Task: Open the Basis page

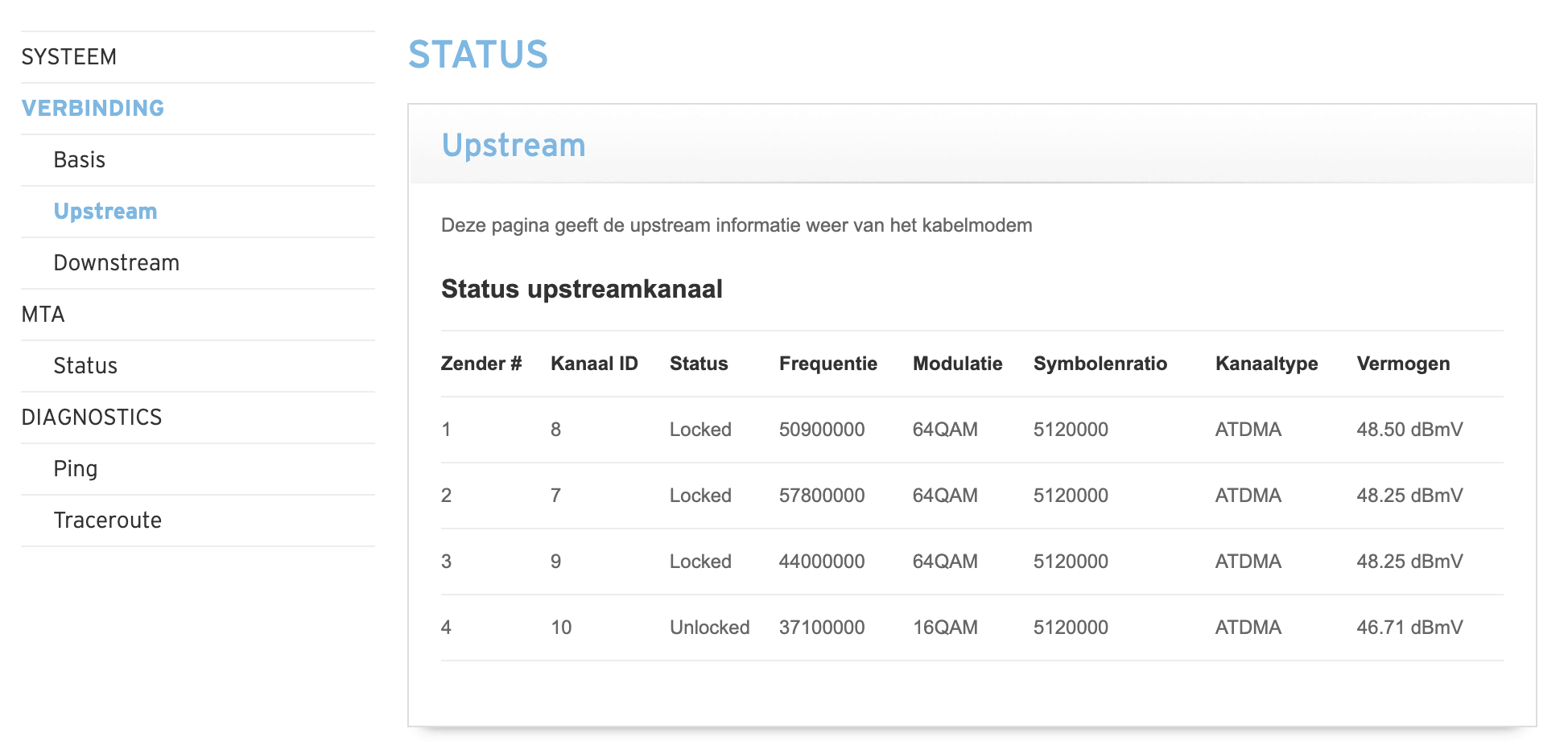Action: pos(80,160)
